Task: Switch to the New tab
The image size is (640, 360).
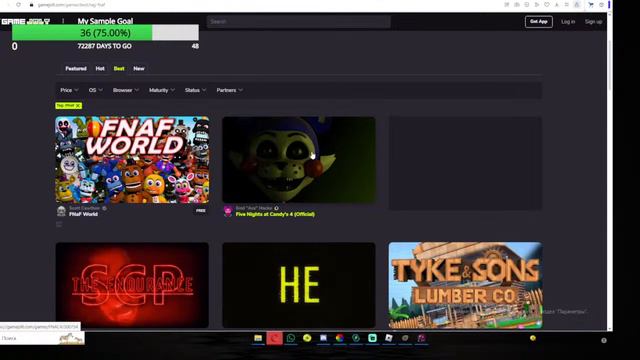Action: [139, 69]
